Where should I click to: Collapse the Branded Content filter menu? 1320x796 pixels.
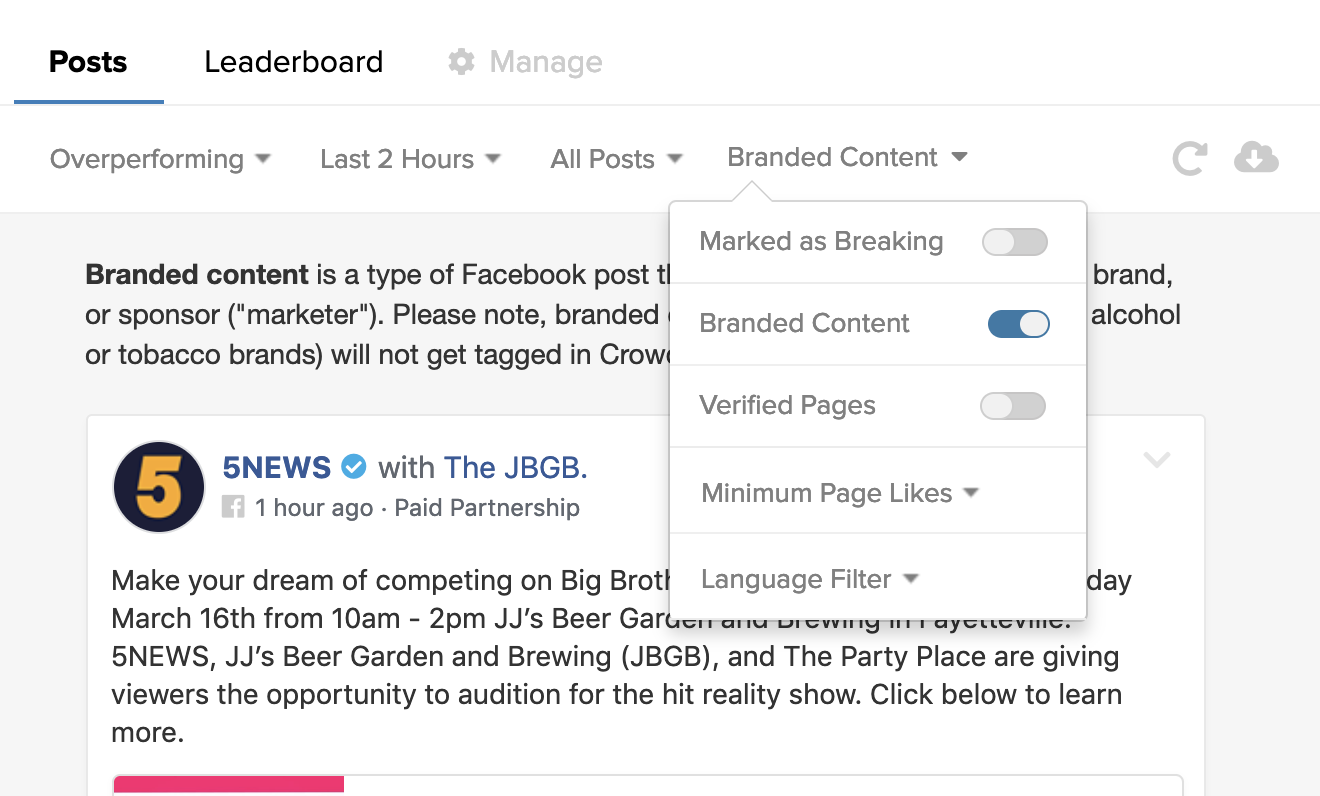pyautogui.click(x=847, y=157)
